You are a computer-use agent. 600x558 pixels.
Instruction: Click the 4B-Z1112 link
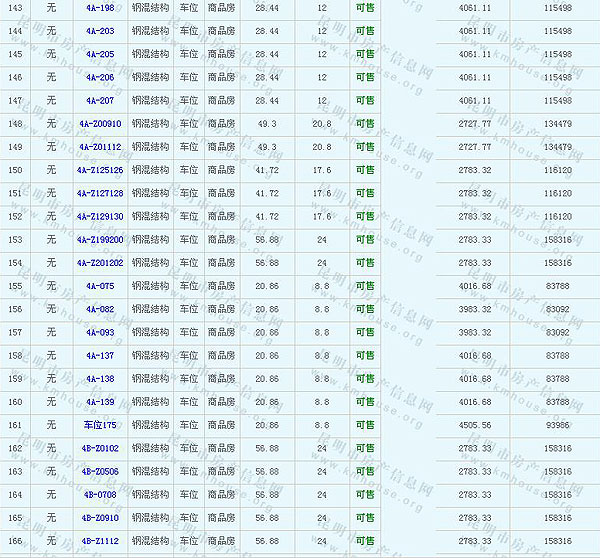[x=100, y=541]
